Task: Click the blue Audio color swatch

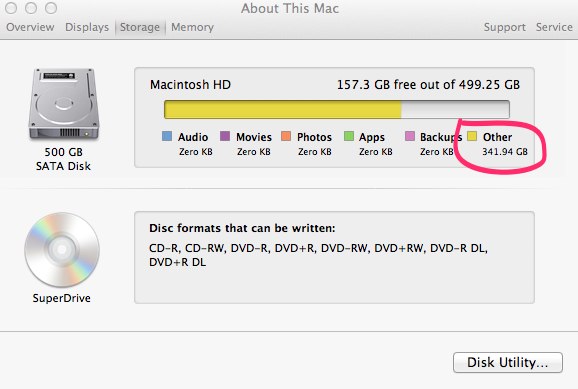Action: click(x=167, y=136)
